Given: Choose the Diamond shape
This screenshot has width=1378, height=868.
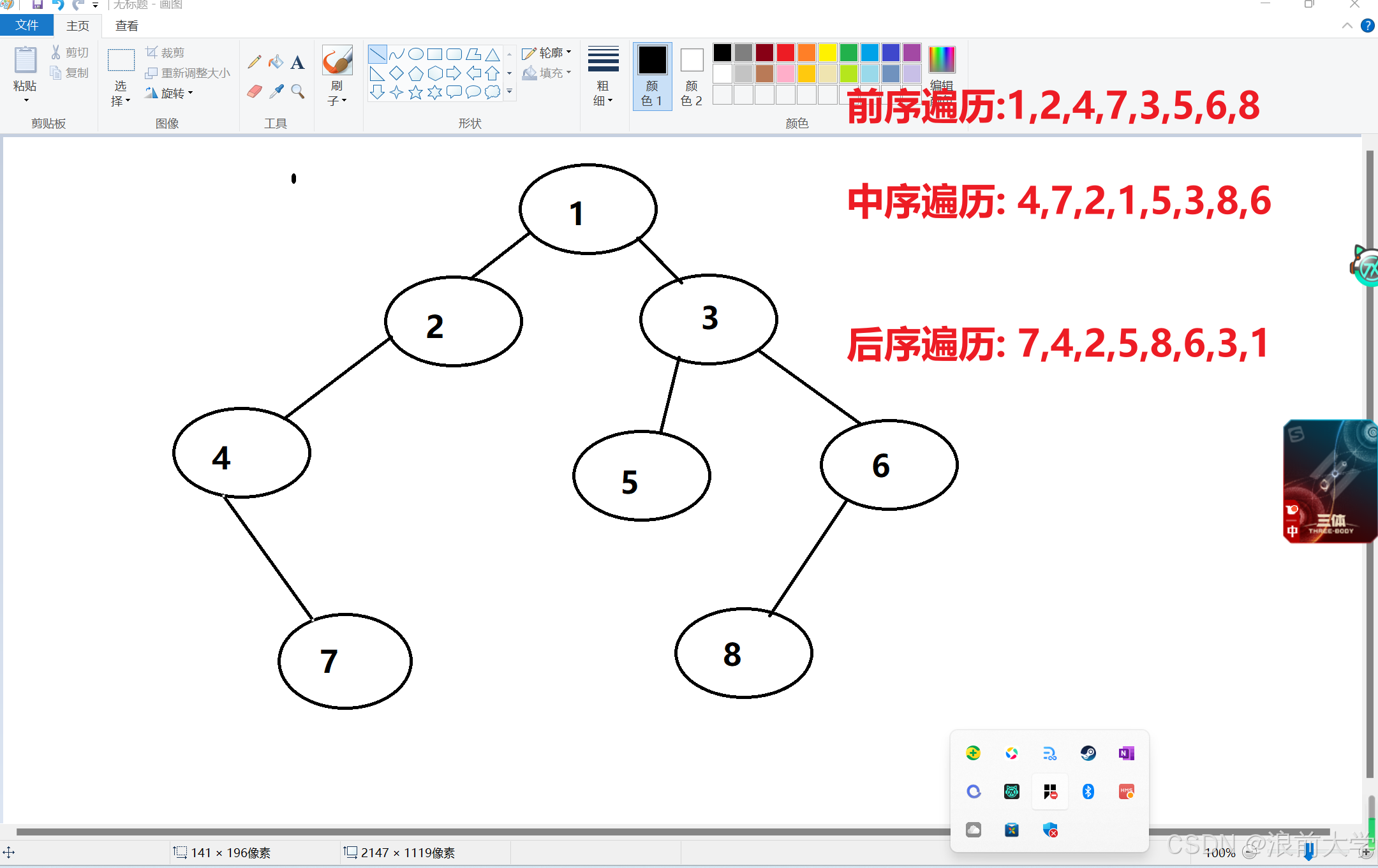Looking at the screenshot, I should tap(396, 73).
